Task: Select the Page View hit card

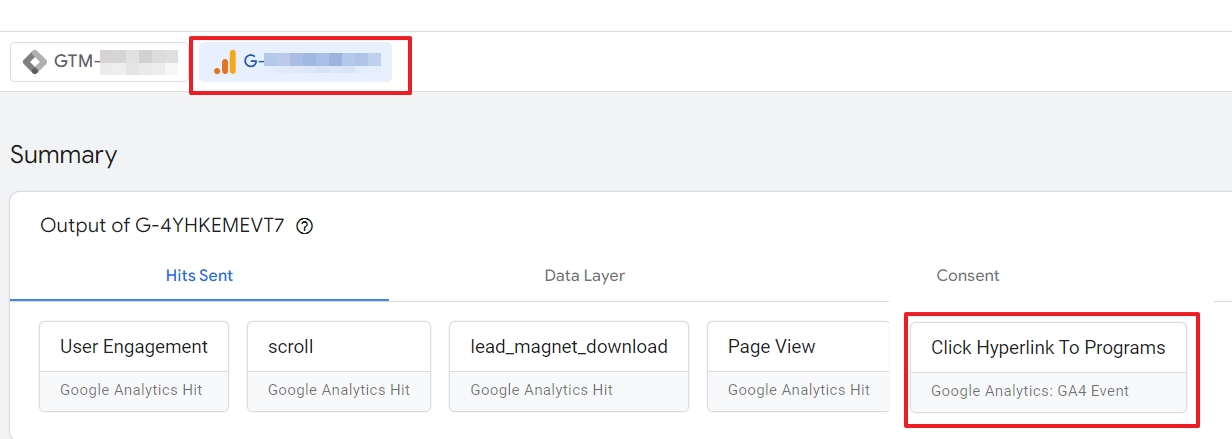Action: pyautogui.click(x=798, y=366)
